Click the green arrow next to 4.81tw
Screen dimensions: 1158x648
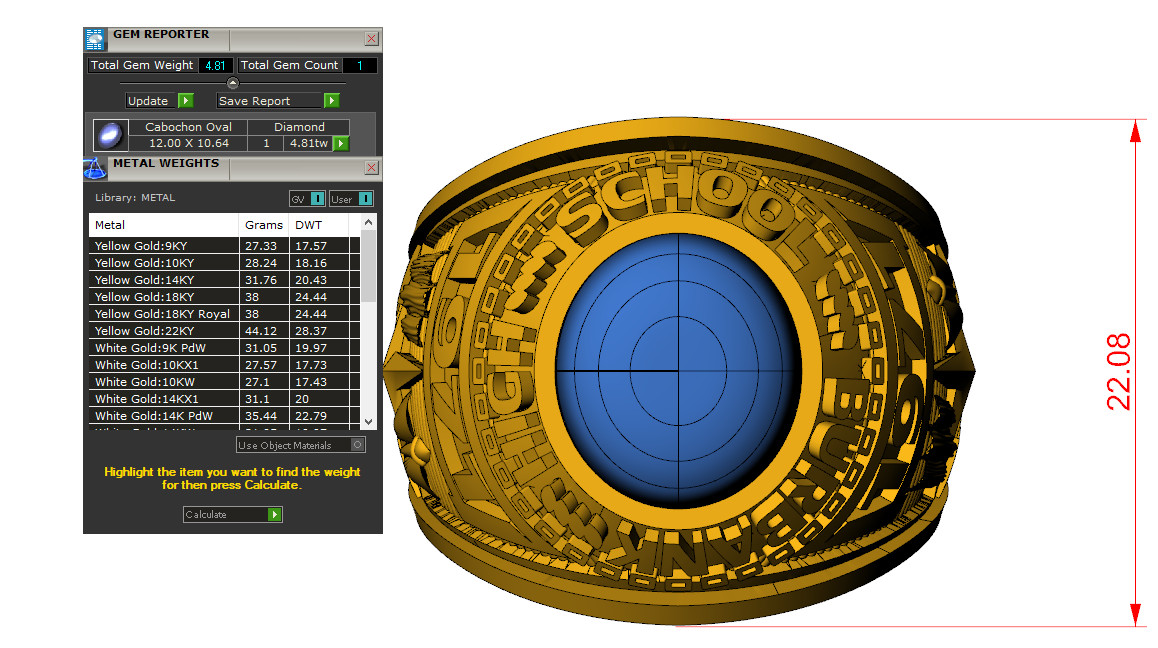coord(341,143)
